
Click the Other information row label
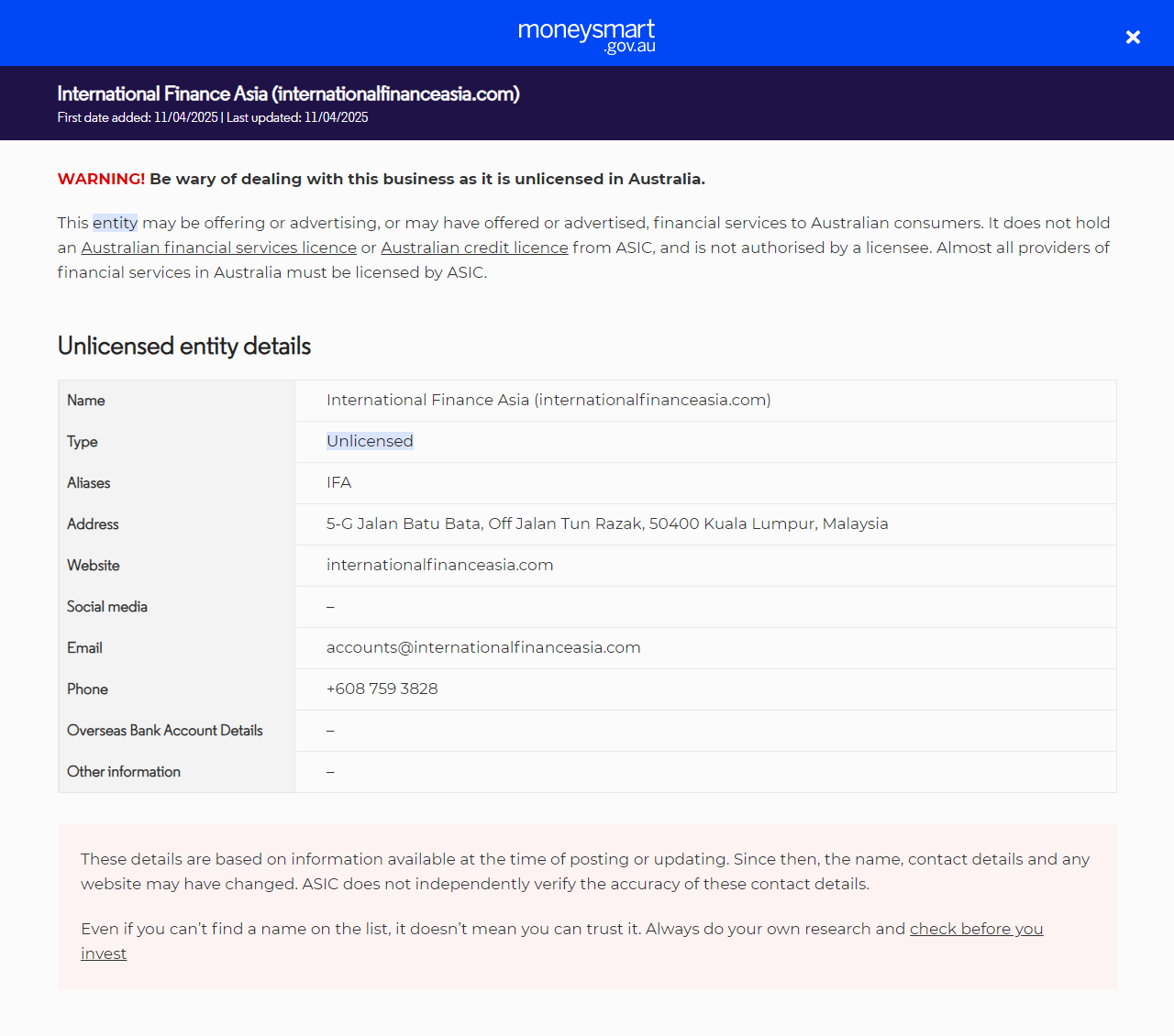123,772
